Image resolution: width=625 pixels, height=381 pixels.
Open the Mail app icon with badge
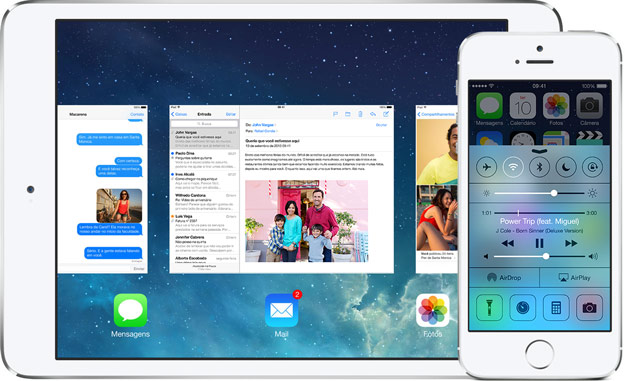coord(281,310)
